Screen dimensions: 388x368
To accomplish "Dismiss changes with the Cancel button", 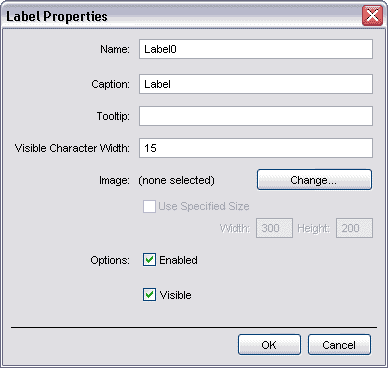I will (339, 345).
